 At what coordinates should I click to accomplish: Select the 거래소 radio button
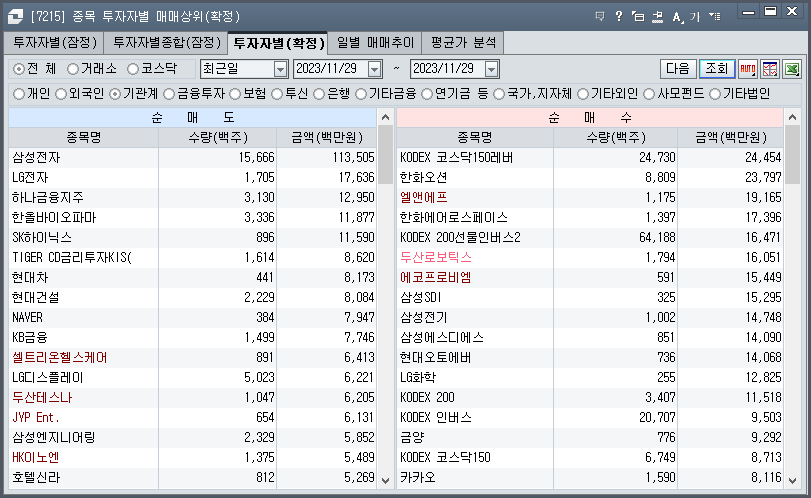pos(73,69)
